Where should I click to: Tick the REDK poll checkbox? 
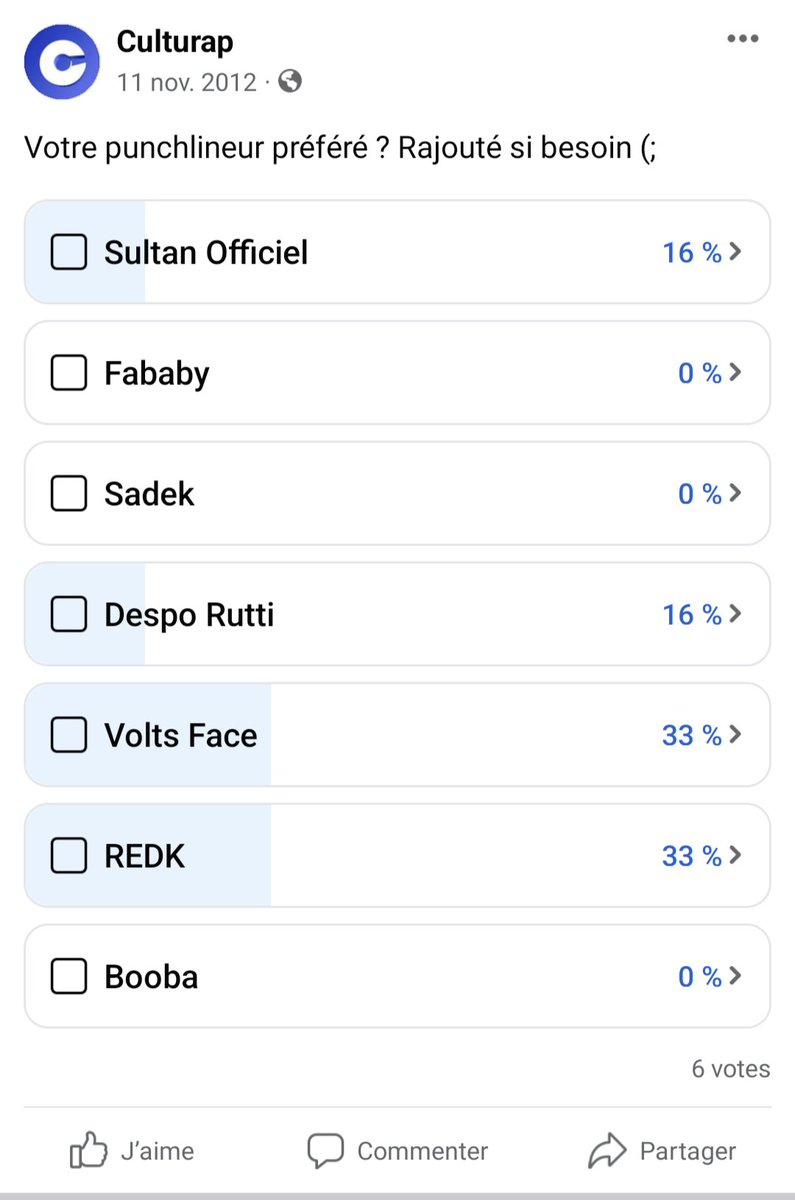point(69,856)
